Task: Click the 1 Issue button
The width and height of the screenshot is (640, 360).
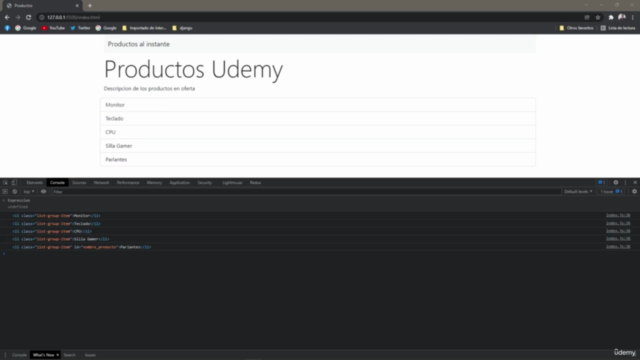Action: pos(611,191)
